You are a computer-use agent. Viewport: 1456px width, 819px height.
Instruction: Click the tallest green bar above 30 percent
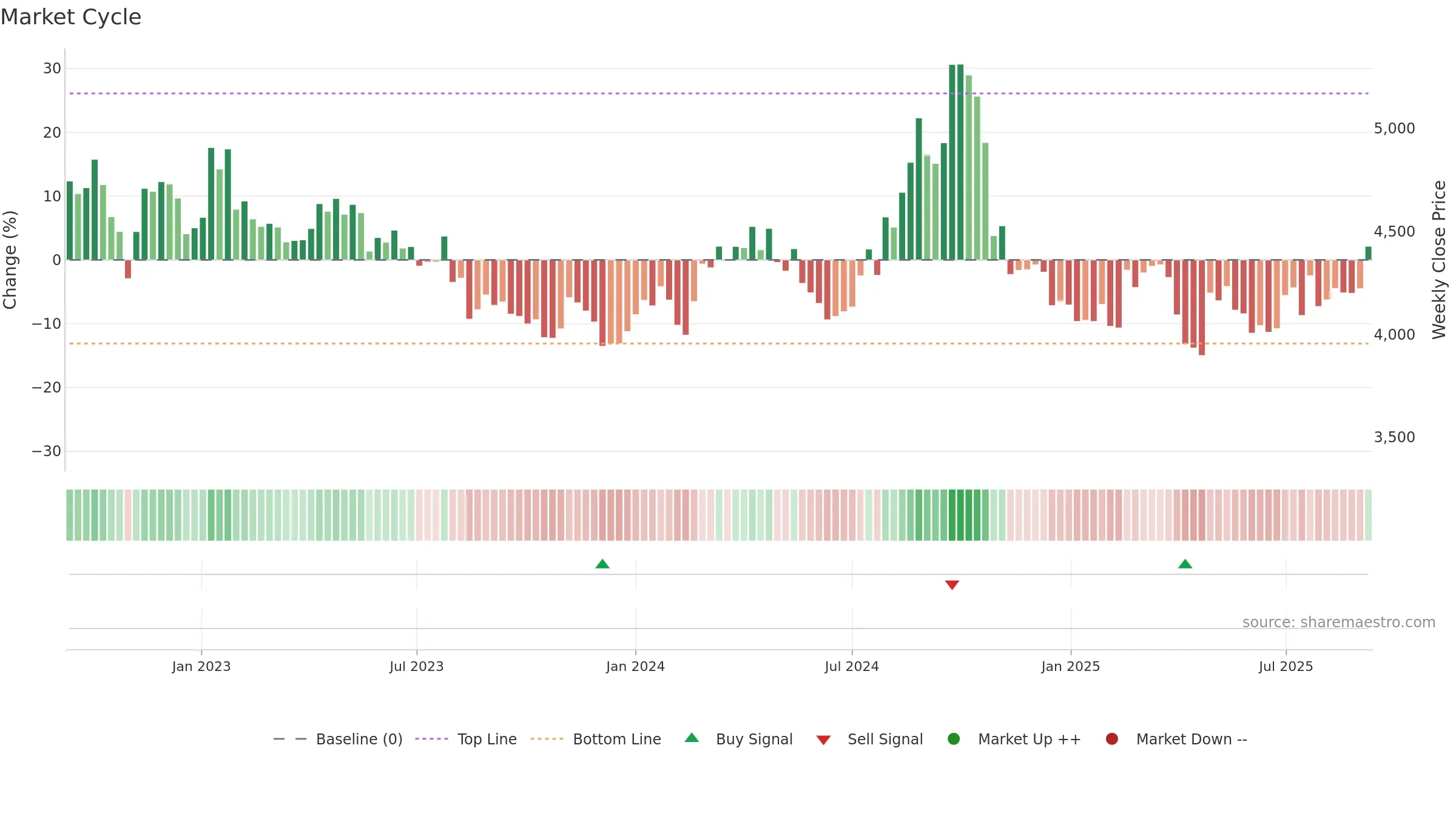click(x=960, y=162)
